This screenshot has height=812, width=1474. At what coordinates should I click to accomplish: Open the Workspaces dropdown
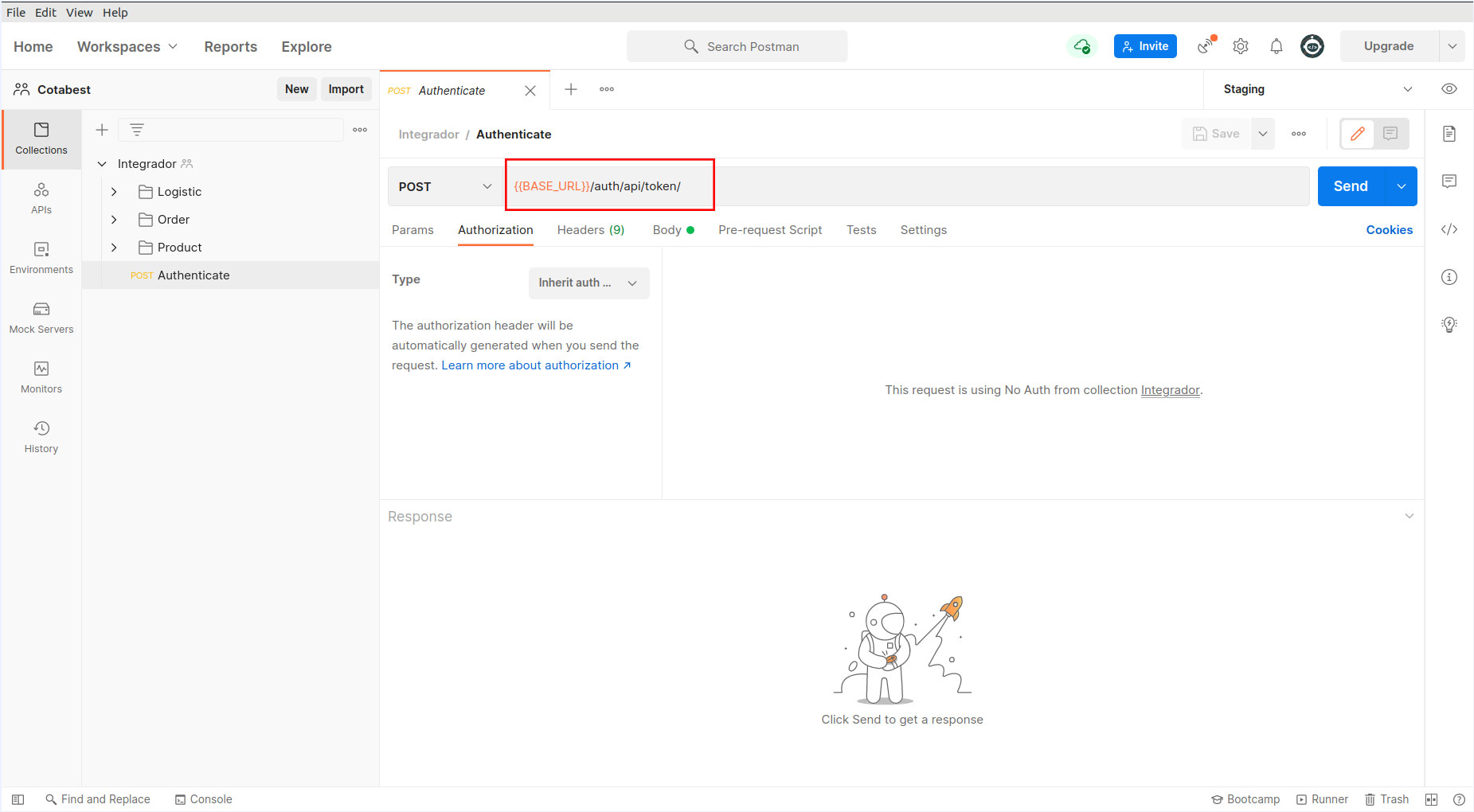tap(127, 46)
